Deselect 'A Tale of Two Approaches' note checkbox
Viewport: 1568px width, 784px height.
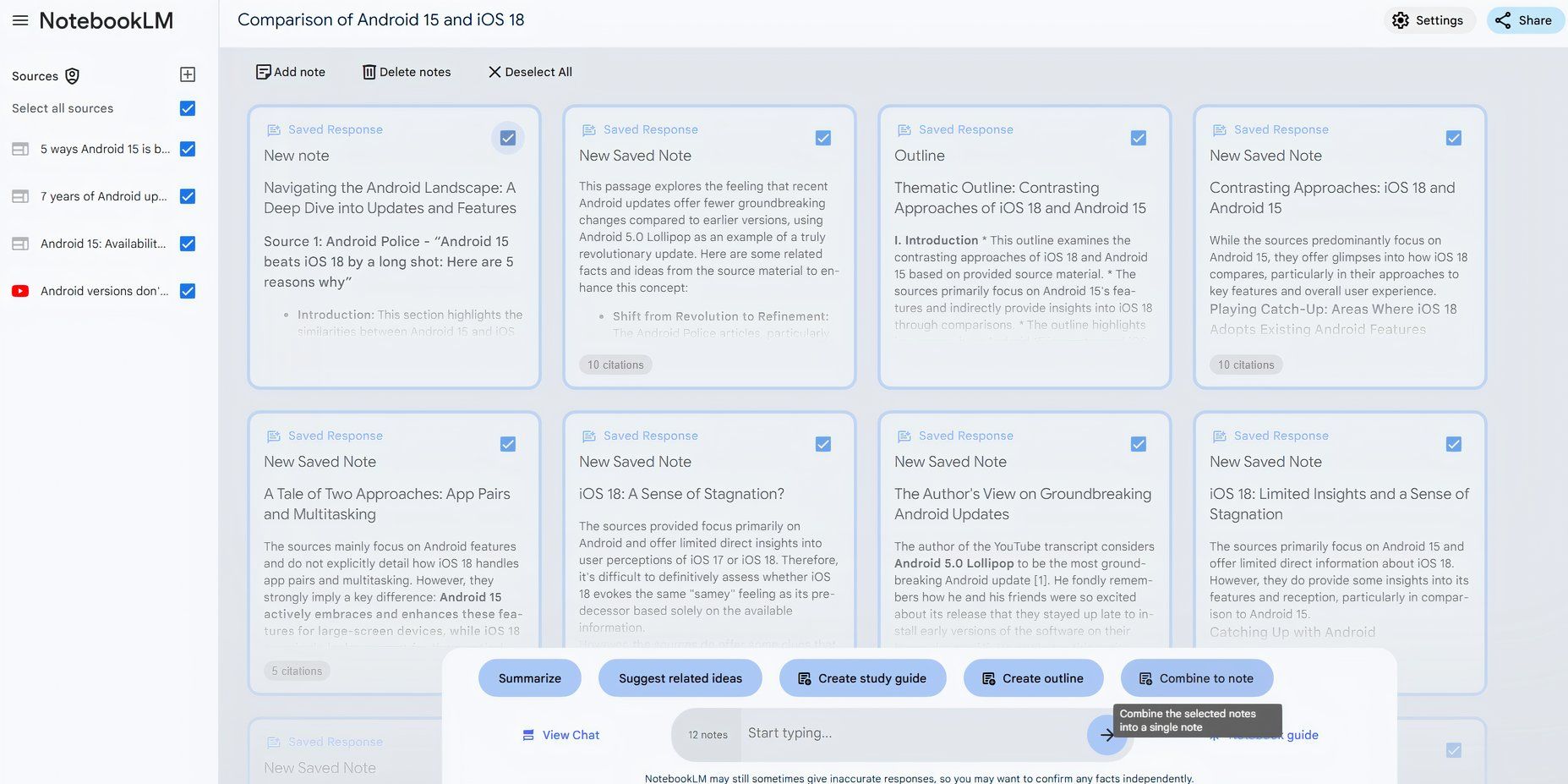coord(508,444)
